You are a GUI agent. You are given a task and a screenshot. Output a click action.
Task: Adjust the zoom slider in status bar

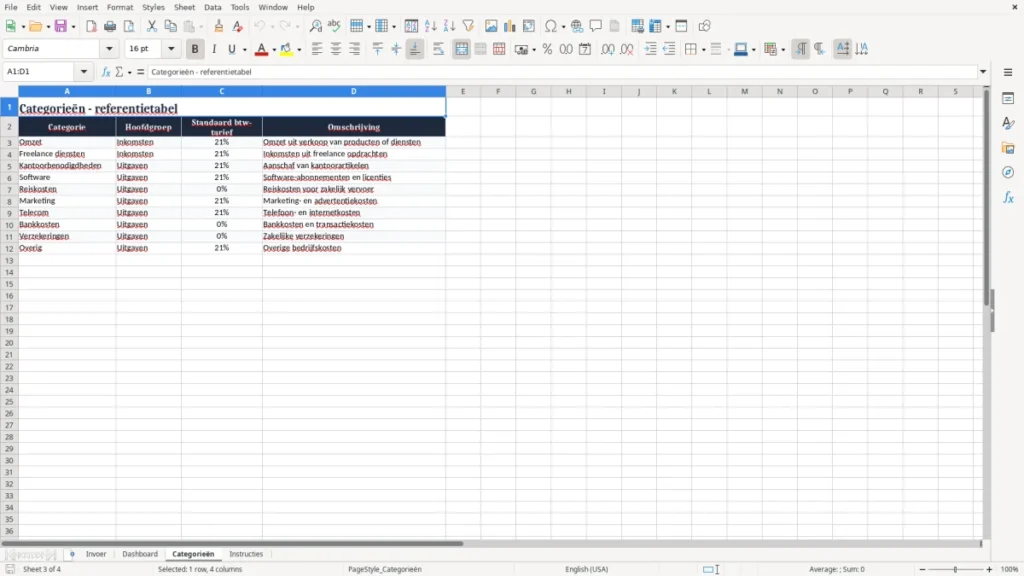955,569
